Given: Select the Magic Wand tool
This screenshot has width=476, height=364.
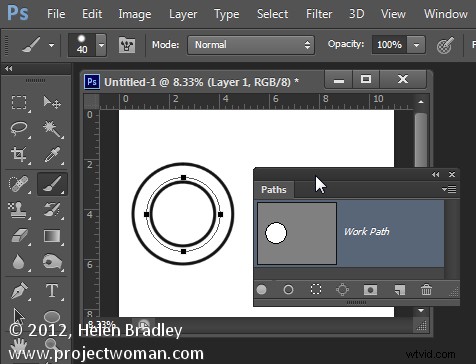Looking at the screenshot, I should click(52, 129).
